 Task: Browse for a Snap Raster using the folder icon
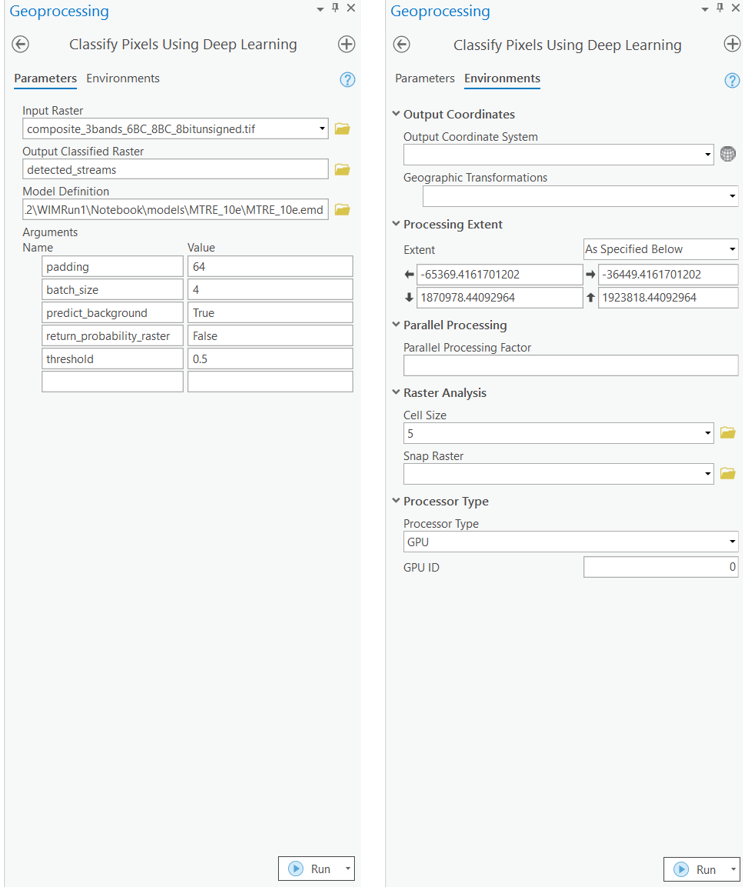coord(727,474)
